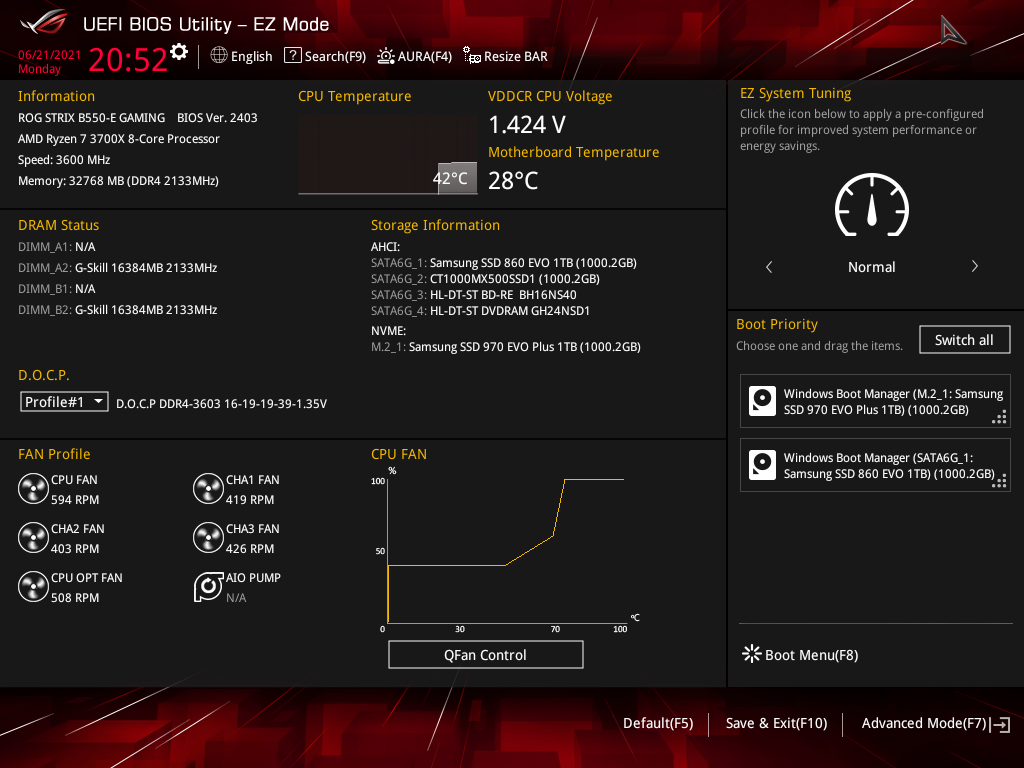Open the English language selector
Screen dimensions: 1024x768
point(241,56)
